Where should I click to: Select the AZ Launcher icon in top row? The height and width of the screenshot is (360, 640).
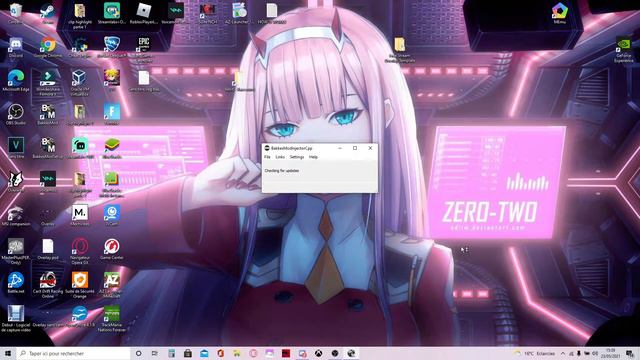pos(240,13)
